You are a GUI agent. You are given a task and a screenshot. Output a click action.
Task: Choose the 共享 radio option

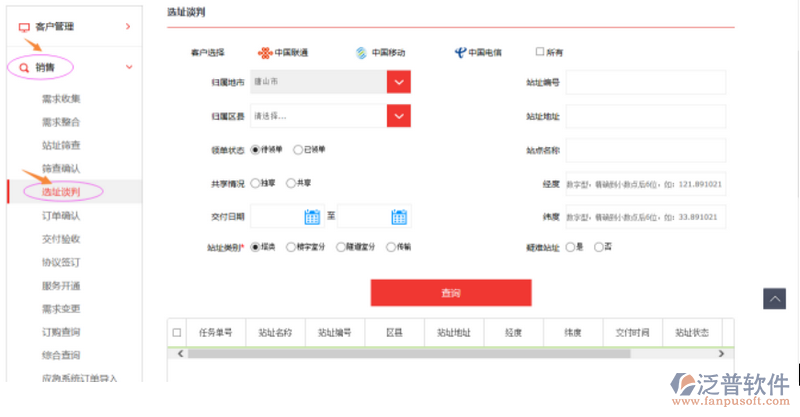[291, 183]
